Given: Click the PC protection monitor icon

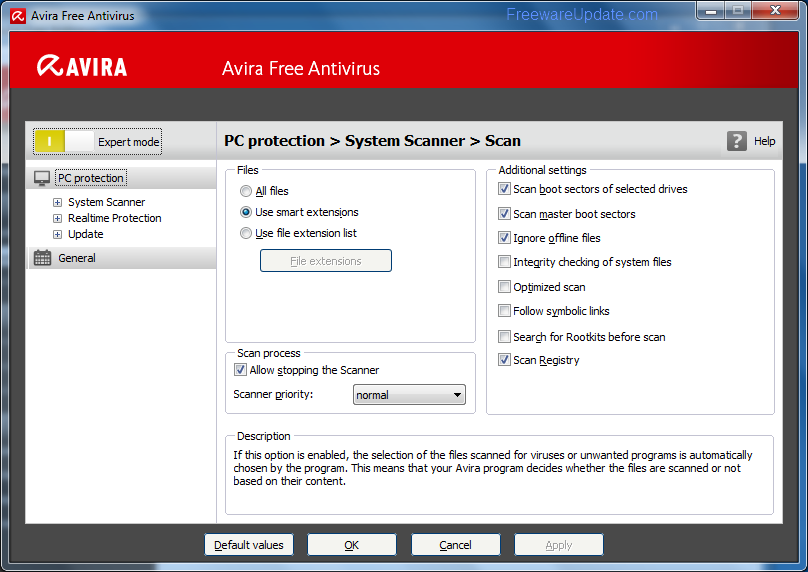Looking at the screenshot, I should 42,178.
